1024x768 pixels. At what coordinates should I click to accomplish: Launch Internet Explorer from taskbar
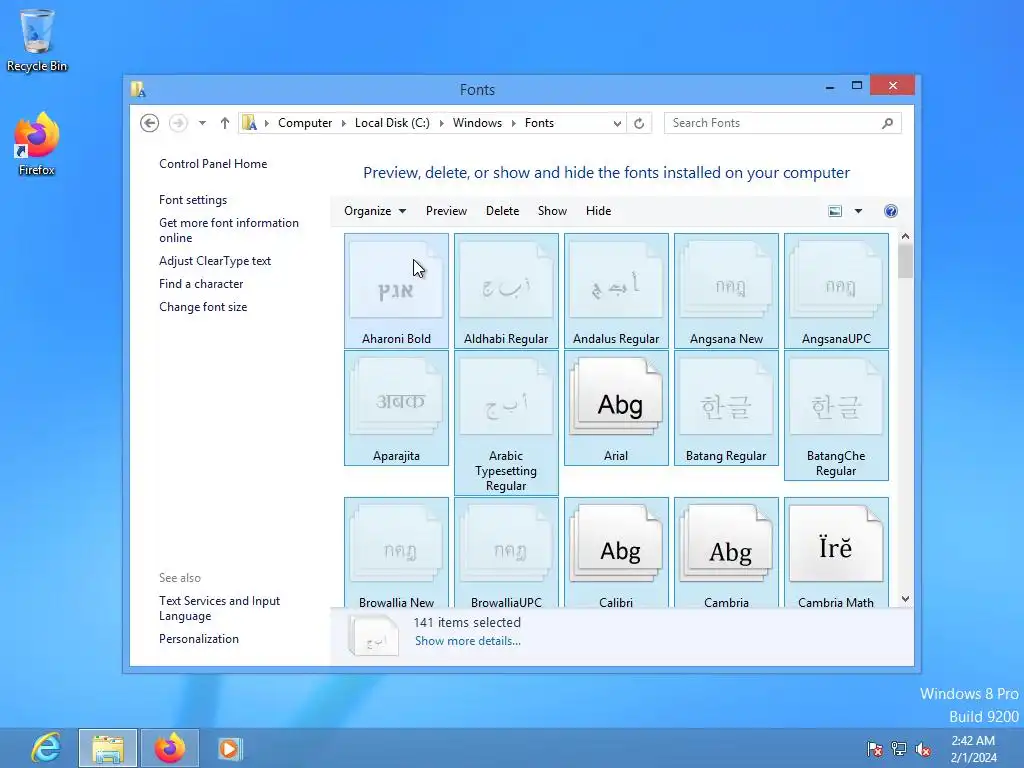coord(46,748)
